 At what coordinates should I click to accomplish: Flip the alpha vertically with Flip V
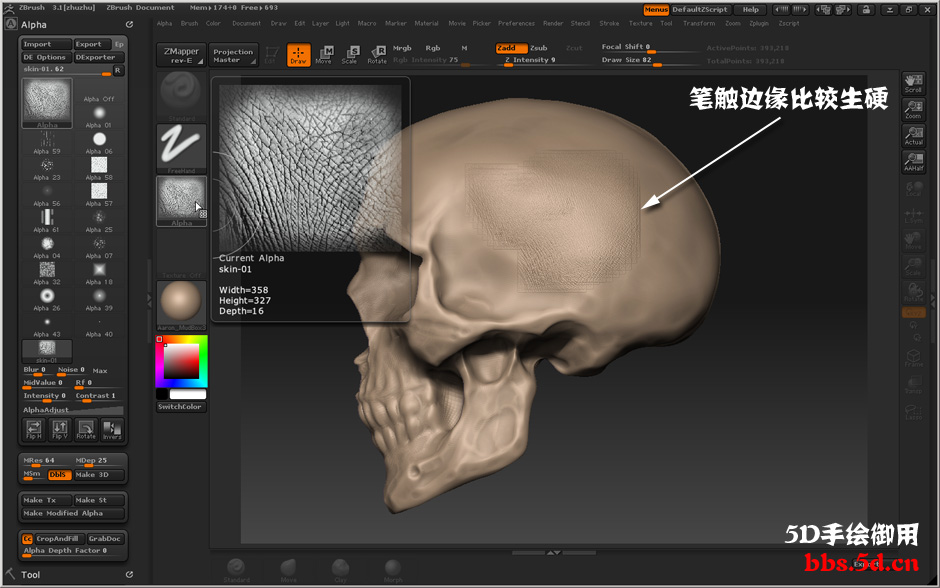coord(60,430)
